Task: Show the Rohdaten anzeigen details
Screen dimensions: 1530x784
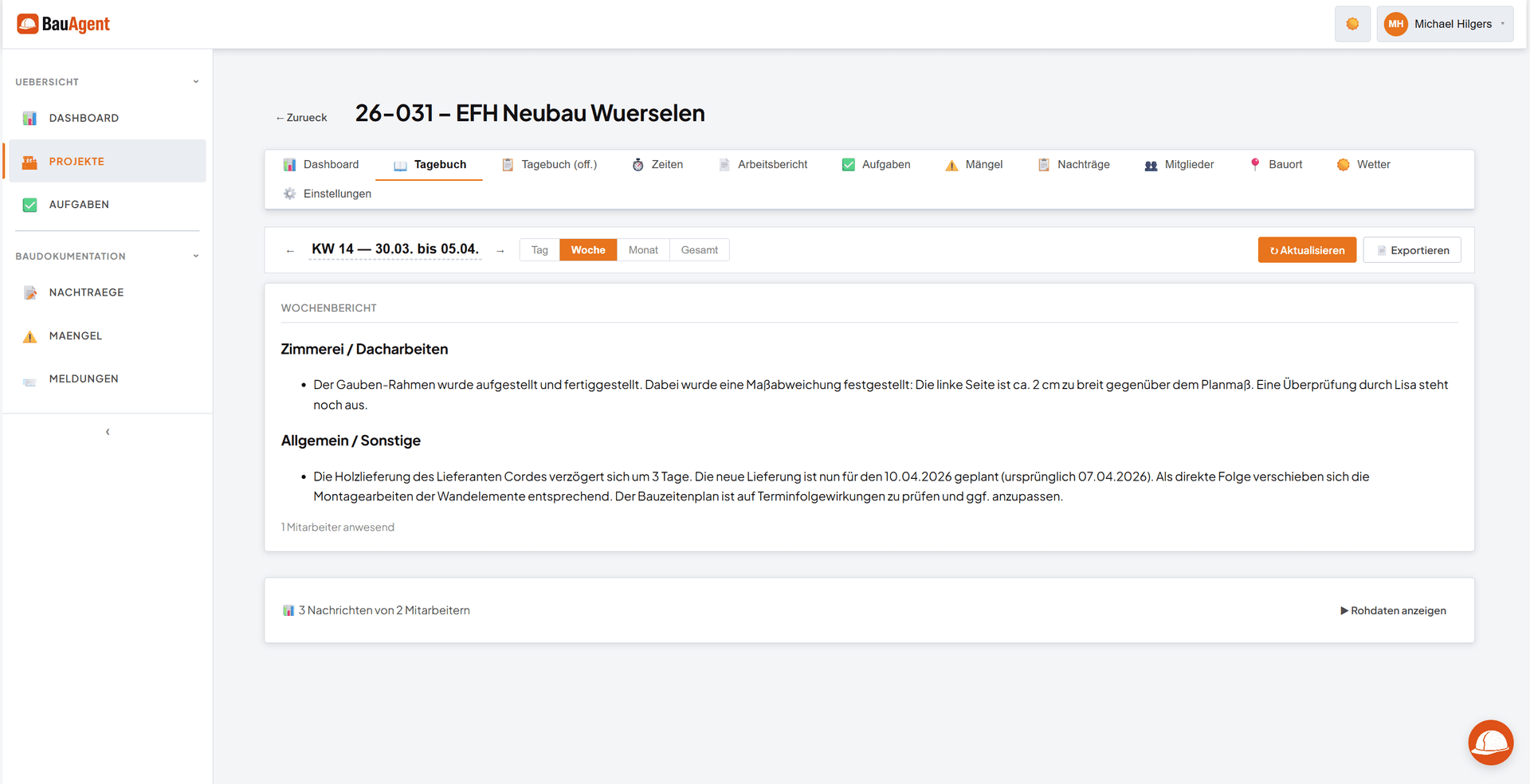Action: tap(1393, 610)
